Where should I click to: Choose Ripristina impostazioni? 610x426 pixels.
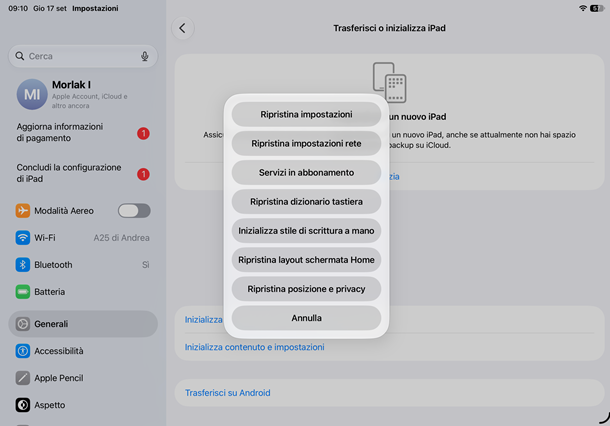pyautogui.click(x=306, y=114)
